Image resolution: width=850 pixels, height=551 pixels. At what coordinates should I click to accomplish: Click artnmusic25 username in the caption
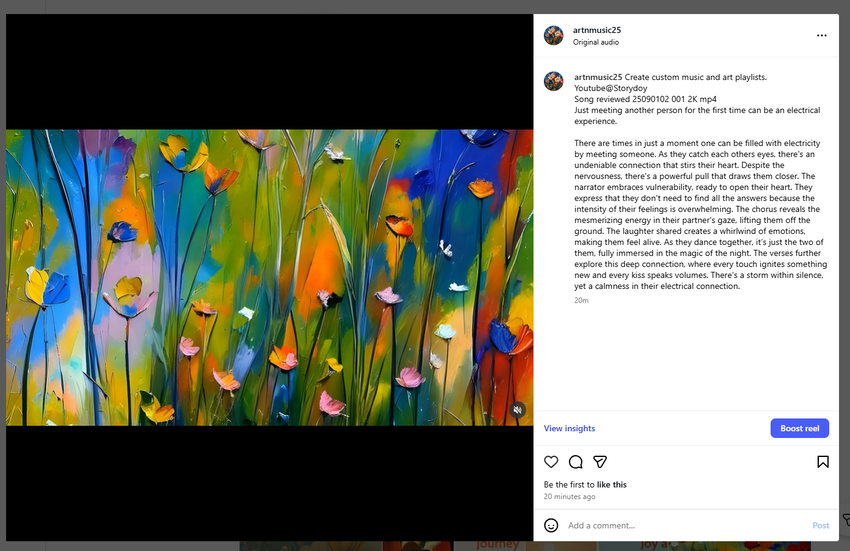click(598, 77)
